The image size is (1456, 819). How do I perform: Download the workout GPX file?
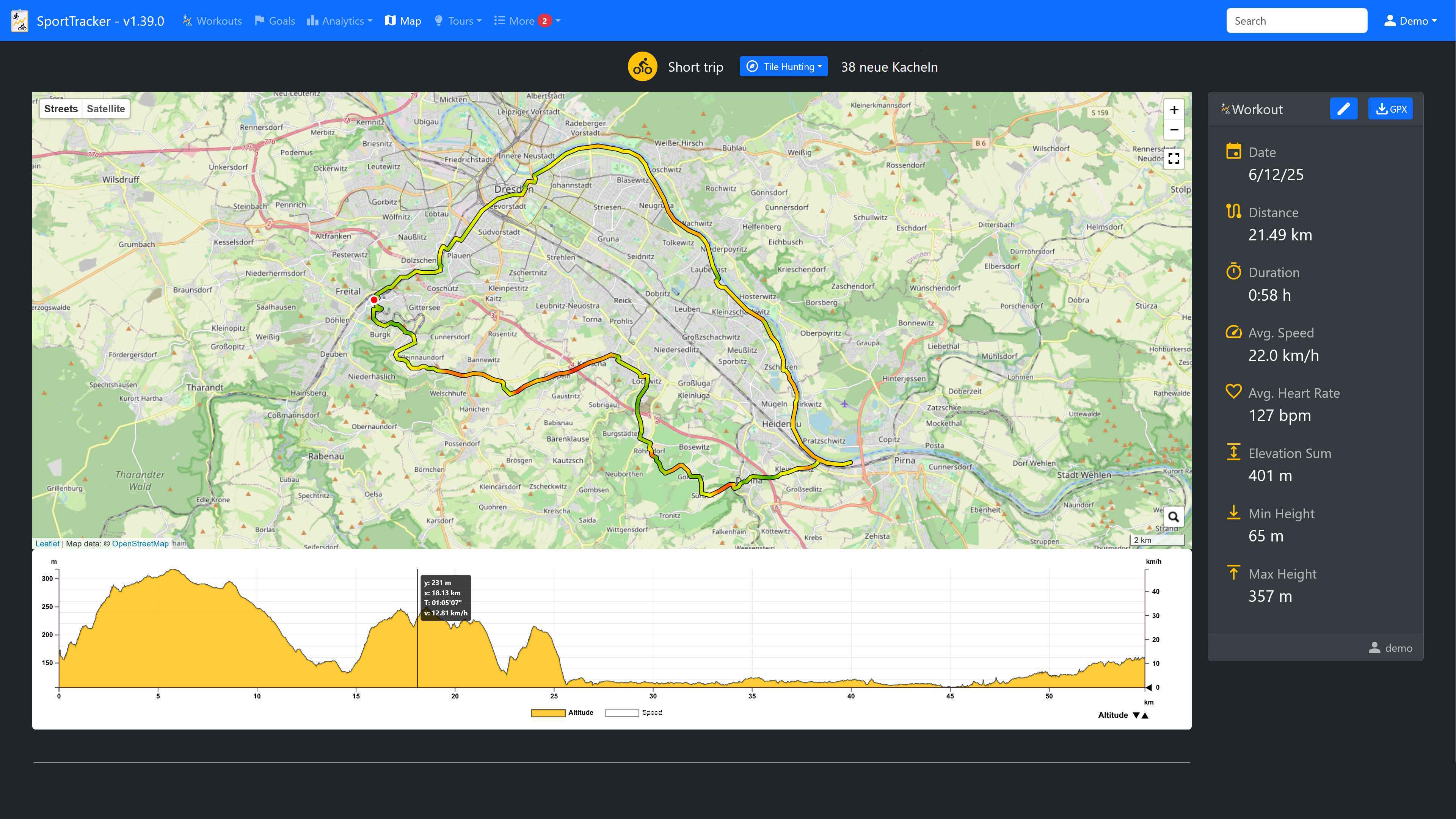click(x=1390, y=109)
